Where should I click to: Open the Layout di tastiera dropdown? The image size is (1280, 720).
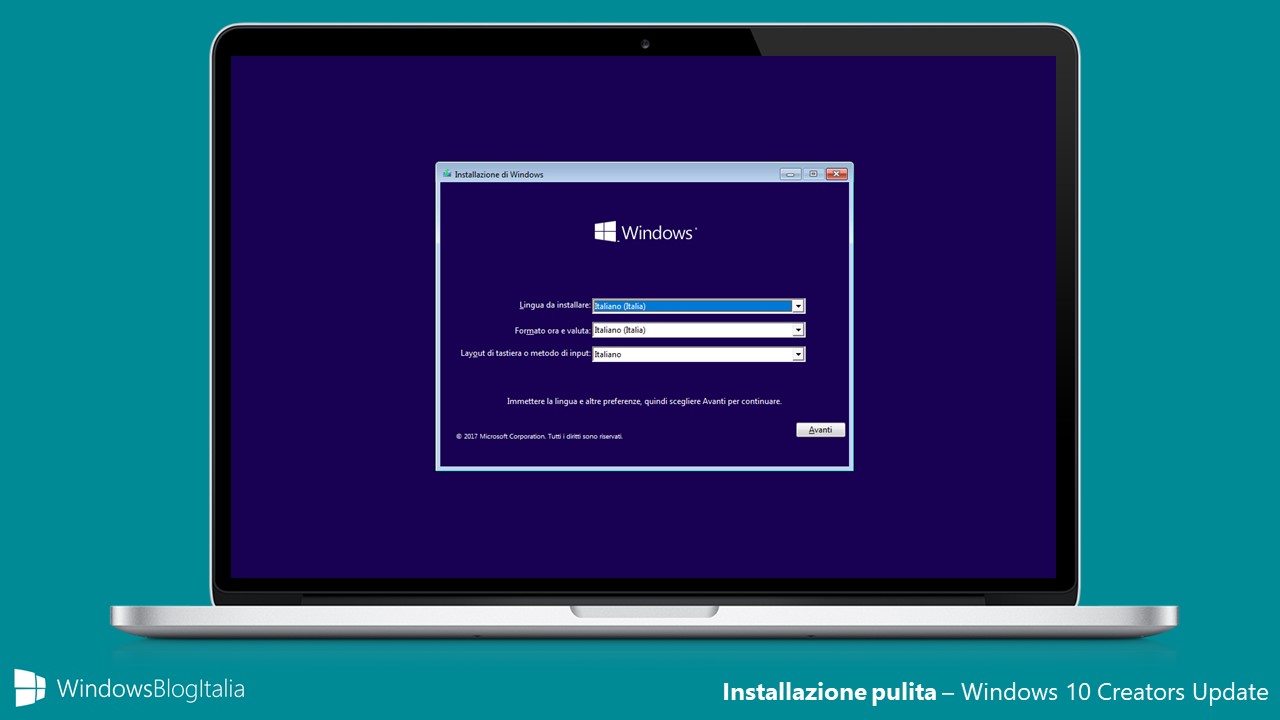(699, 354)
